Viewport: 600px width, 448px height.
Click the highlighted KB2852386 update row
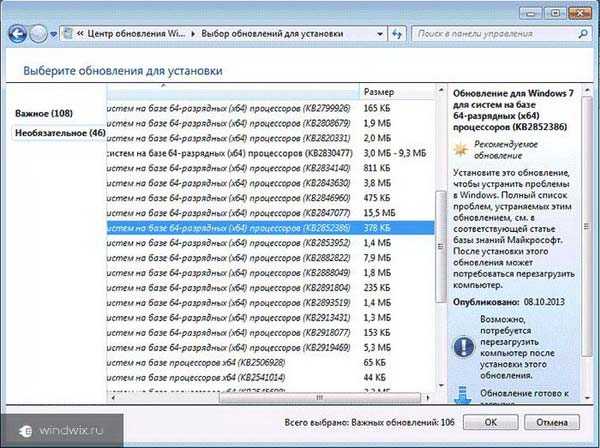pos(271,228)
